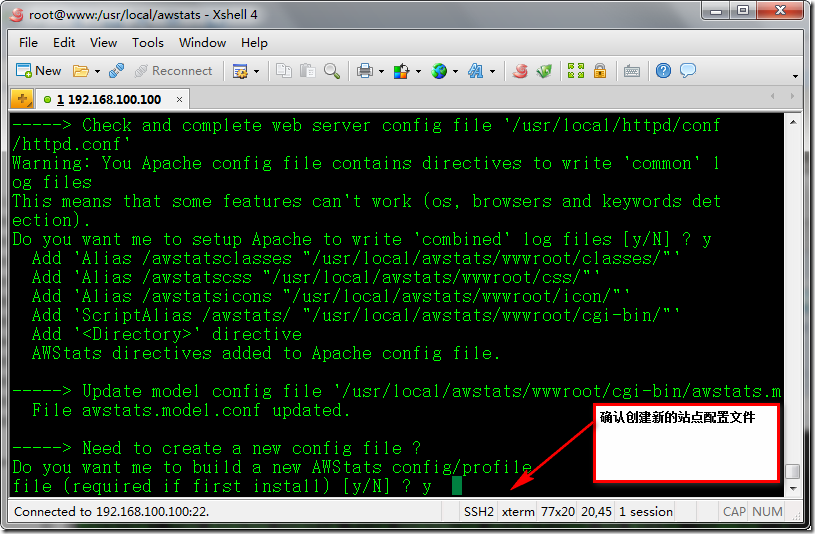815x534 pixels.
Task: Click 'AWStats directives added to Apache config file.' line
Action: tap(266, 353)
